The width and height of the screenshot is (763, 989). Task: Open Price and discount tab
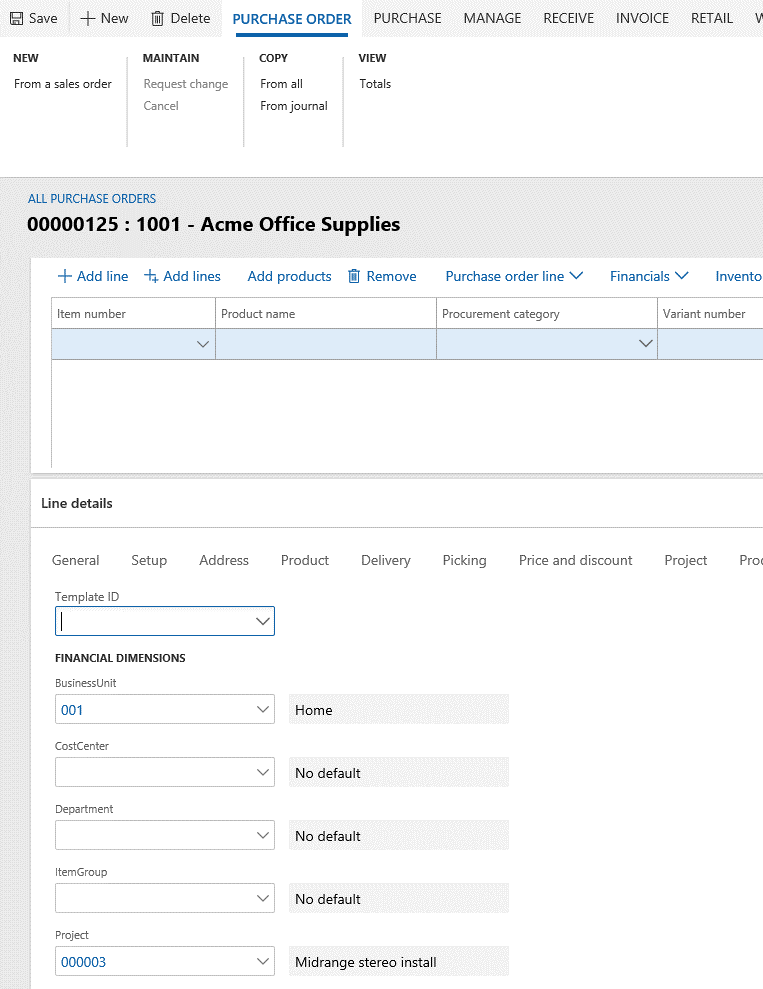coord(575,560)
